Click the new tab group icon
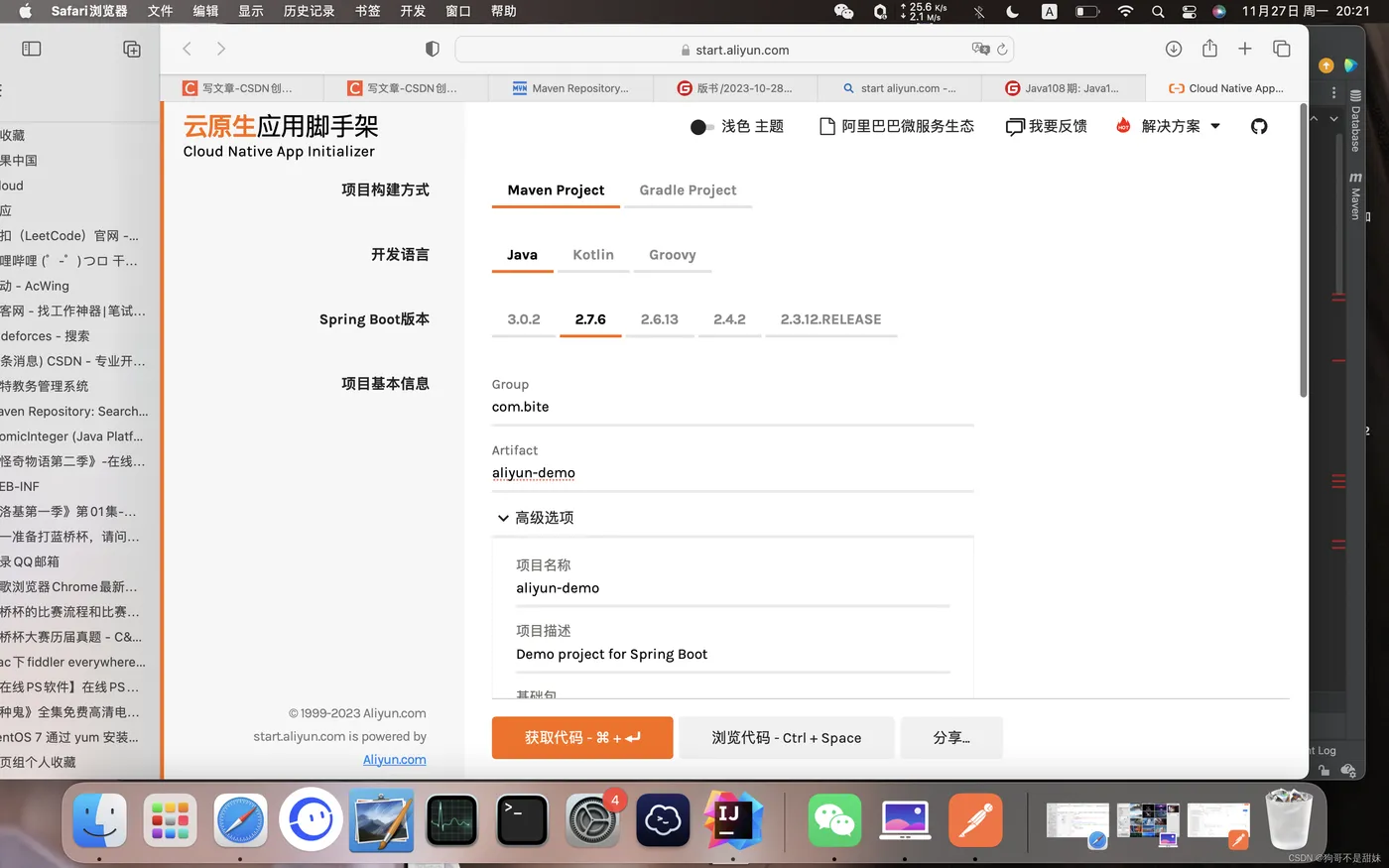1389x868 pixels. (x=132, y=49)
